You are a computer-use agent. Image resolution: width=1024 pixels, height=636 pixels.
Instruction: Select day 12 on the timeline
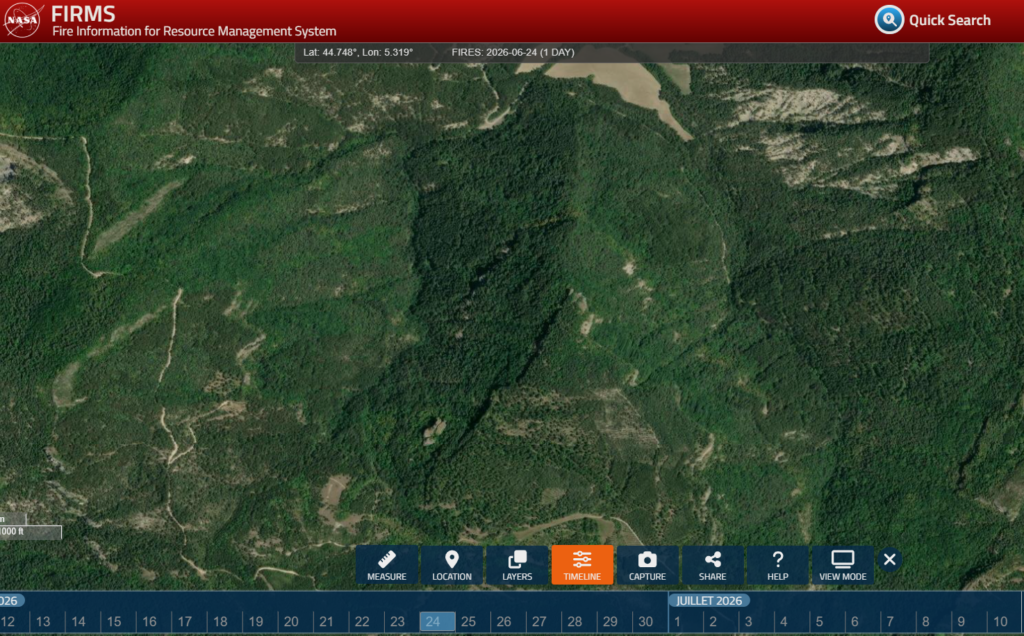8,622
